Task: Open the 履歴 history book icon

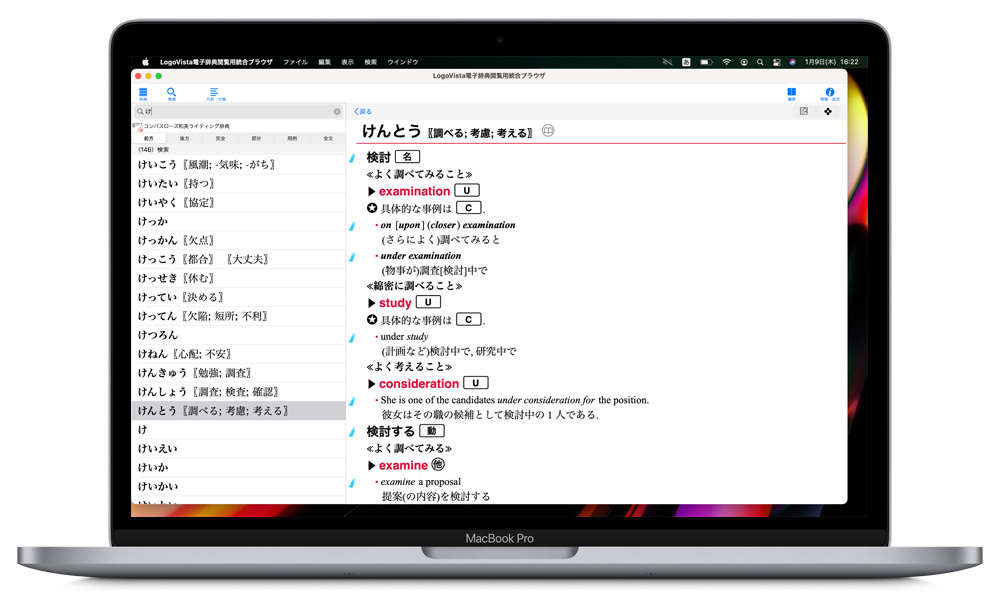Action: (791, 94)
